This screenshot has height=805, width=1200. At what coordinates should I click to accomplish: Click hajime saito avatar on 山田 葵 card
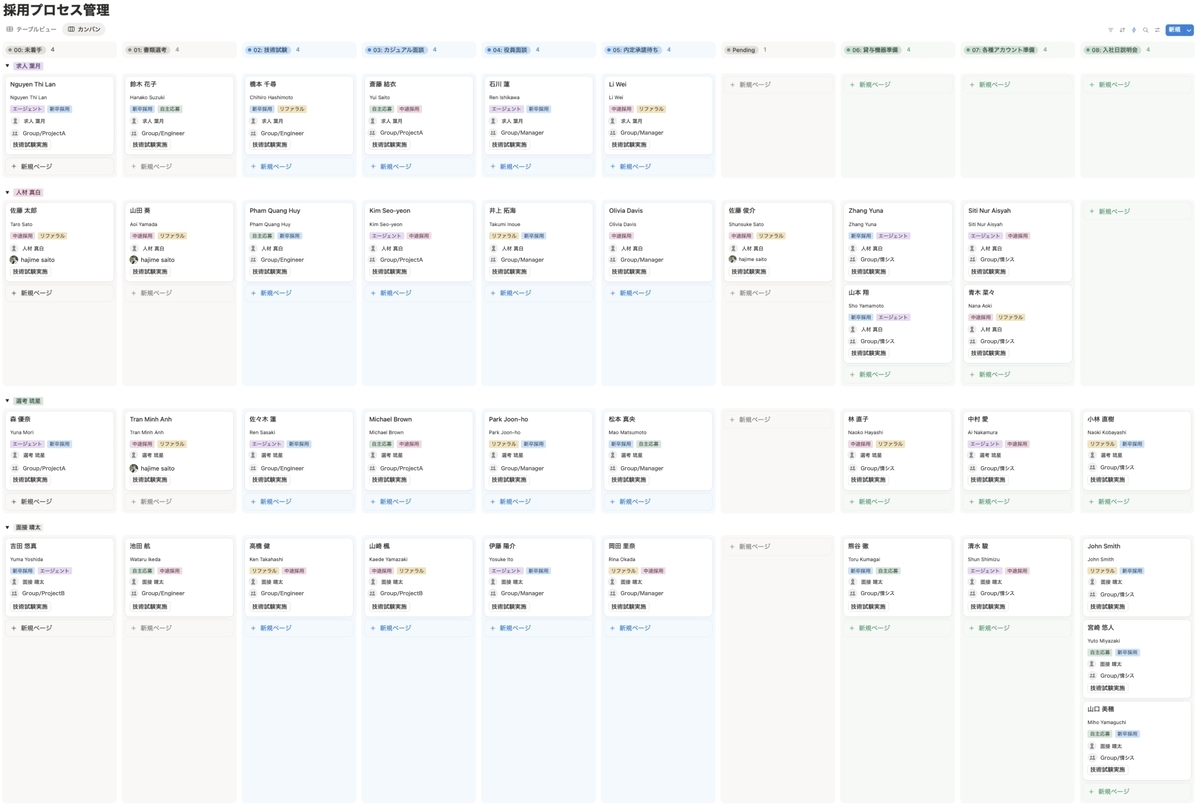click(134, 260)
